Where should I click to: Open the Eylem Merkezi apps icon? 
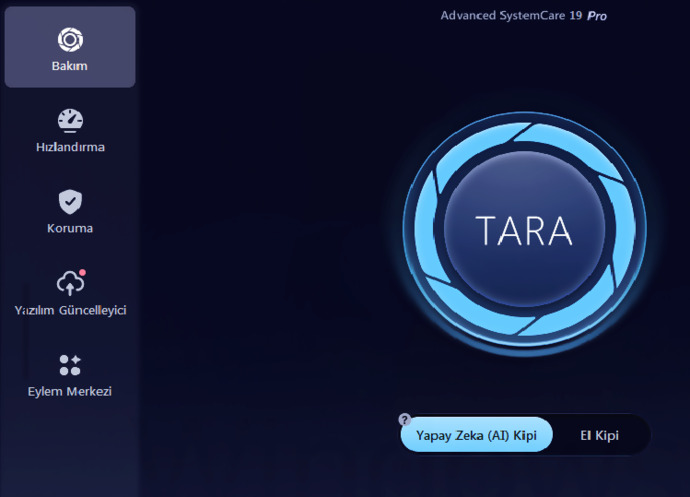coord(70,365)
